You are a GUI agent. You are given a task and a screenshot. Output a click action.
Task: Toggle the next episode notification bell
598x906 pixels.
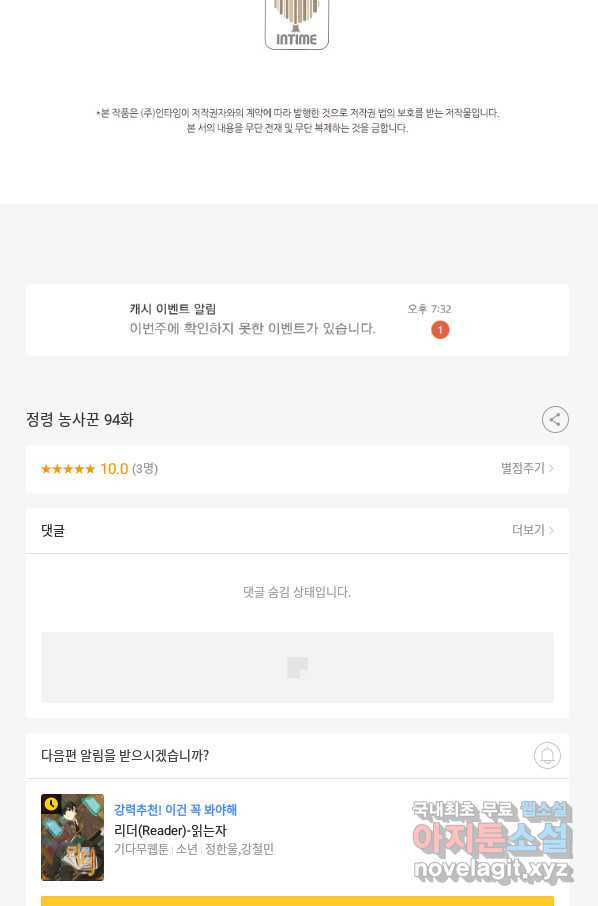[x=547, y=755]
